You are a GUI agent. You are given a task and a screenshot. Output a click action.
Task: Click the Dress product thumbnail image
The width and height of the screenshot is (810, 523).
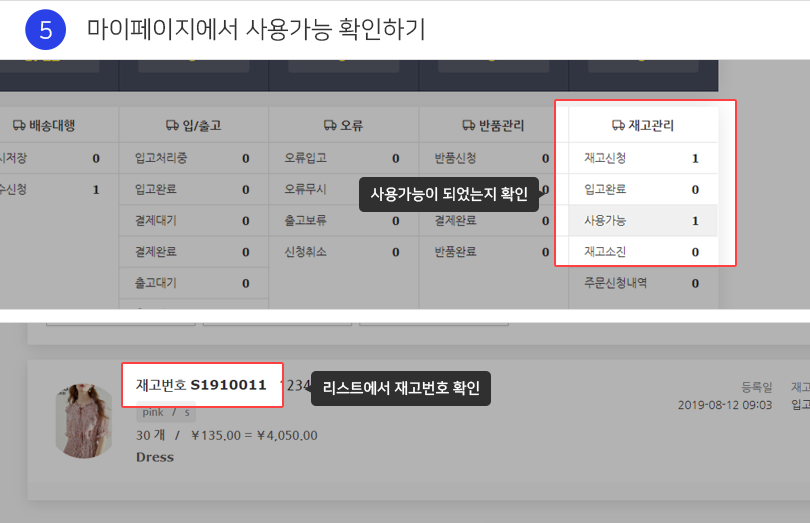pyautogui.click(x=83, y=420)
